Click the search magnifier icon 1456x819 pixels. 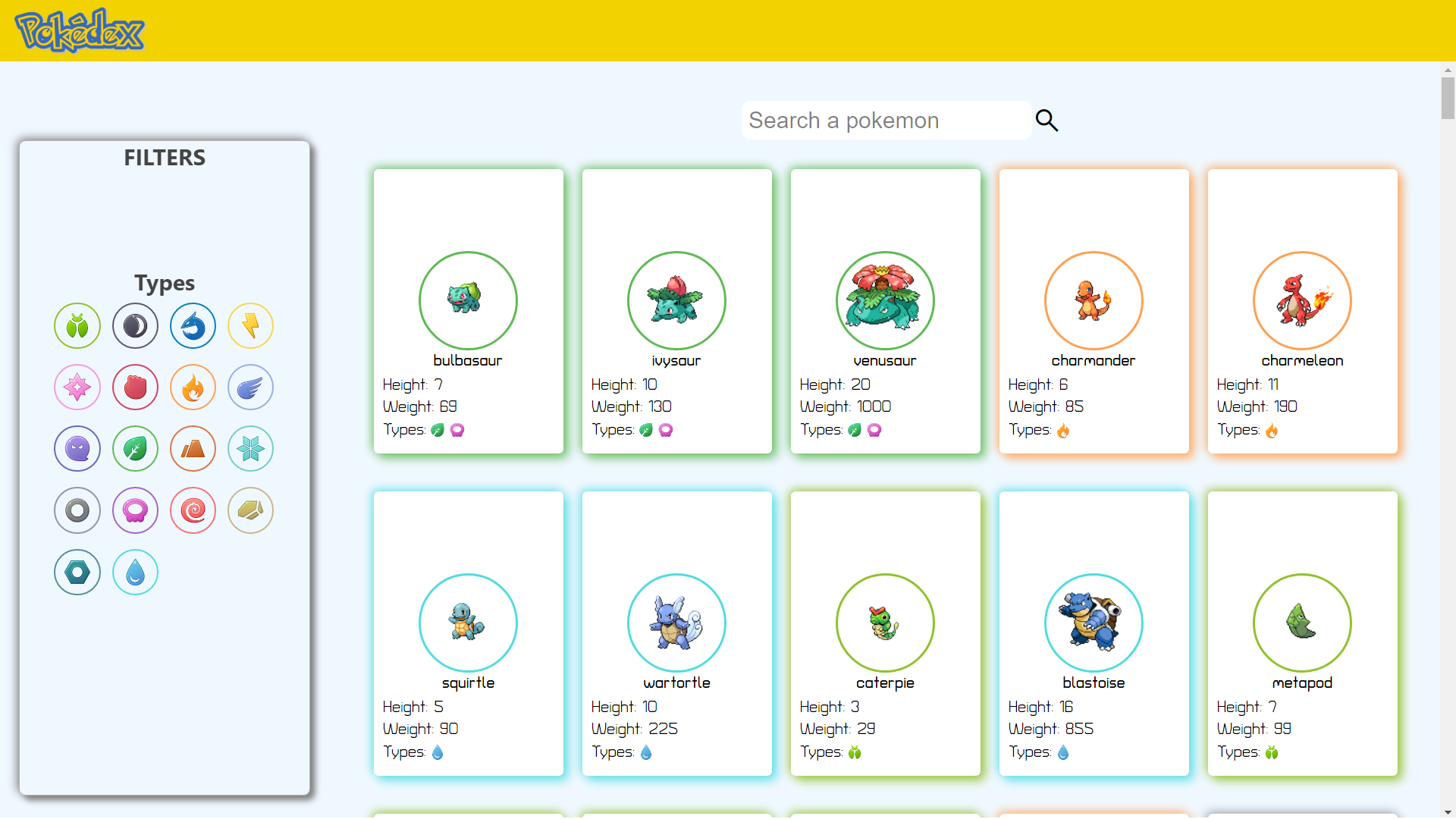point(1046,120)
